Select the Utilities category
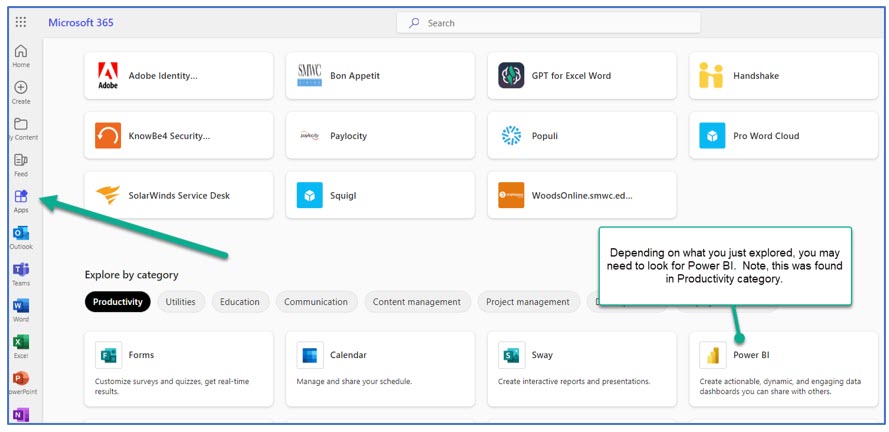 180,302
